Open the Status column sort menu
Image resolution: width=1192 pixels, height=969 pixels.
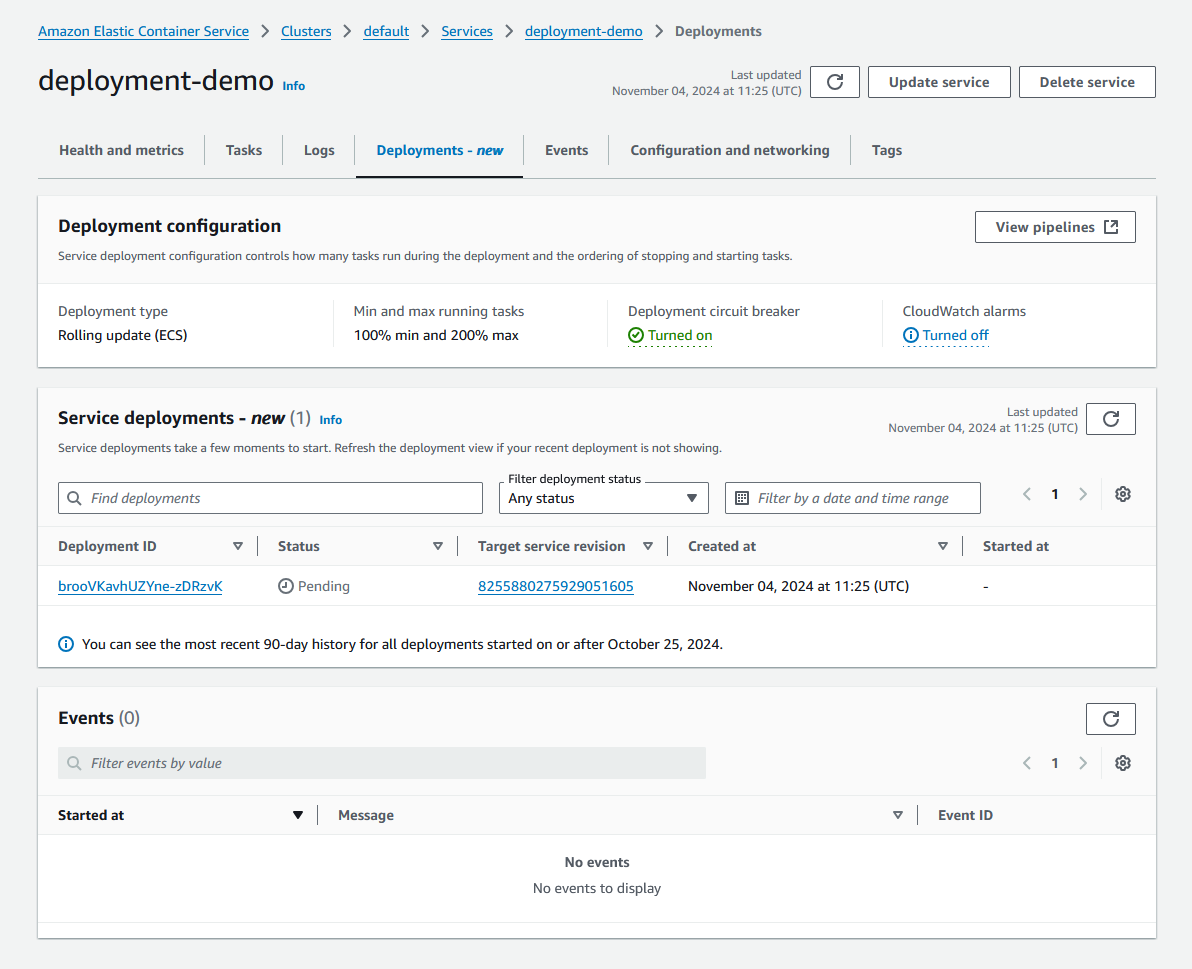click(438, 546)
